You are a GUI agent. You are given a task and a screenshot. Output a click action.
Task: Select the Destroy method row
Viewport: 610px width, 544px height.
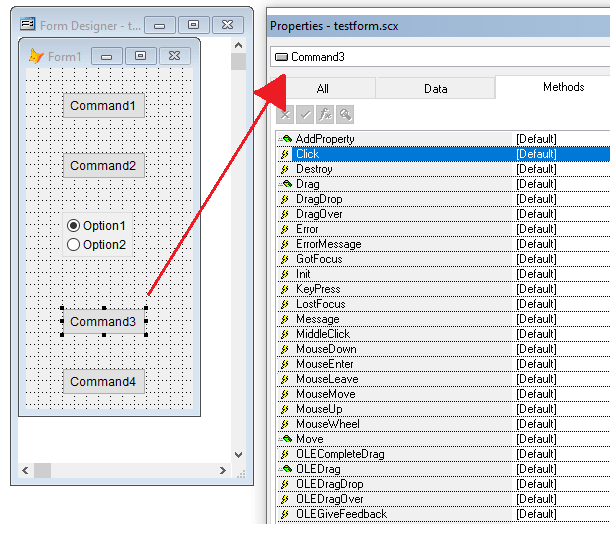coord(443,169)
